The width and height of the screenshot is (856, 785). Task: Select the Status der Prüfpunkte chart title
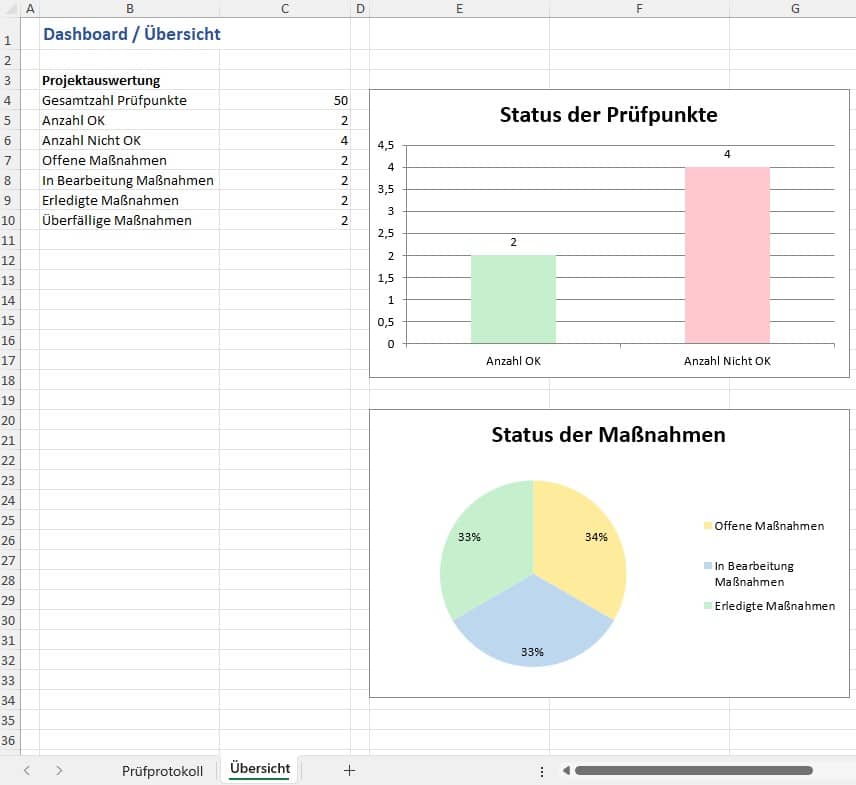tap(608, 114)
